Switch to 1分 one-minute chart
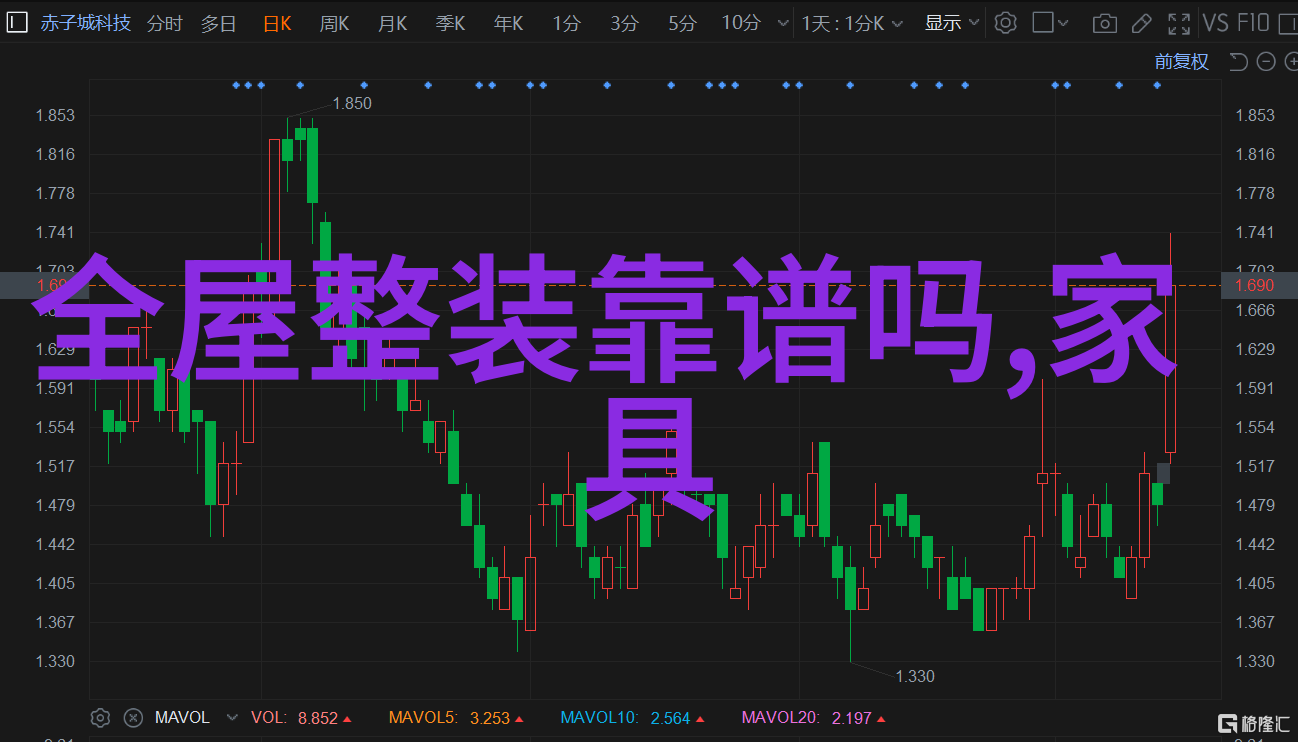Viewport: 1298px width, 742px height. (x=566, y=22)
